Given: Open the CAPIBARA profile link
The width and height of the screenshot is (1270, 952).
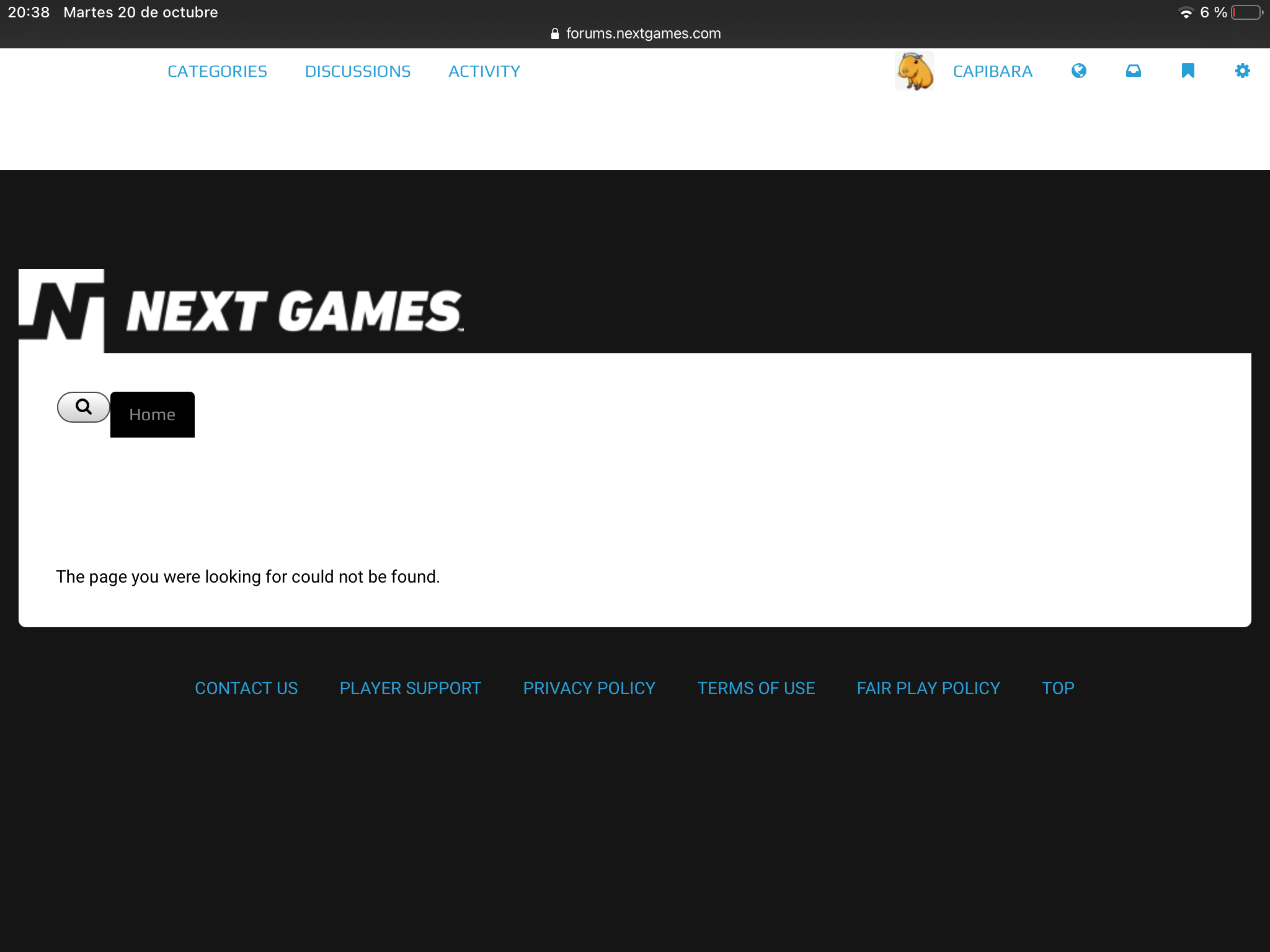Looking at the screenshot, I should point(993,71).
